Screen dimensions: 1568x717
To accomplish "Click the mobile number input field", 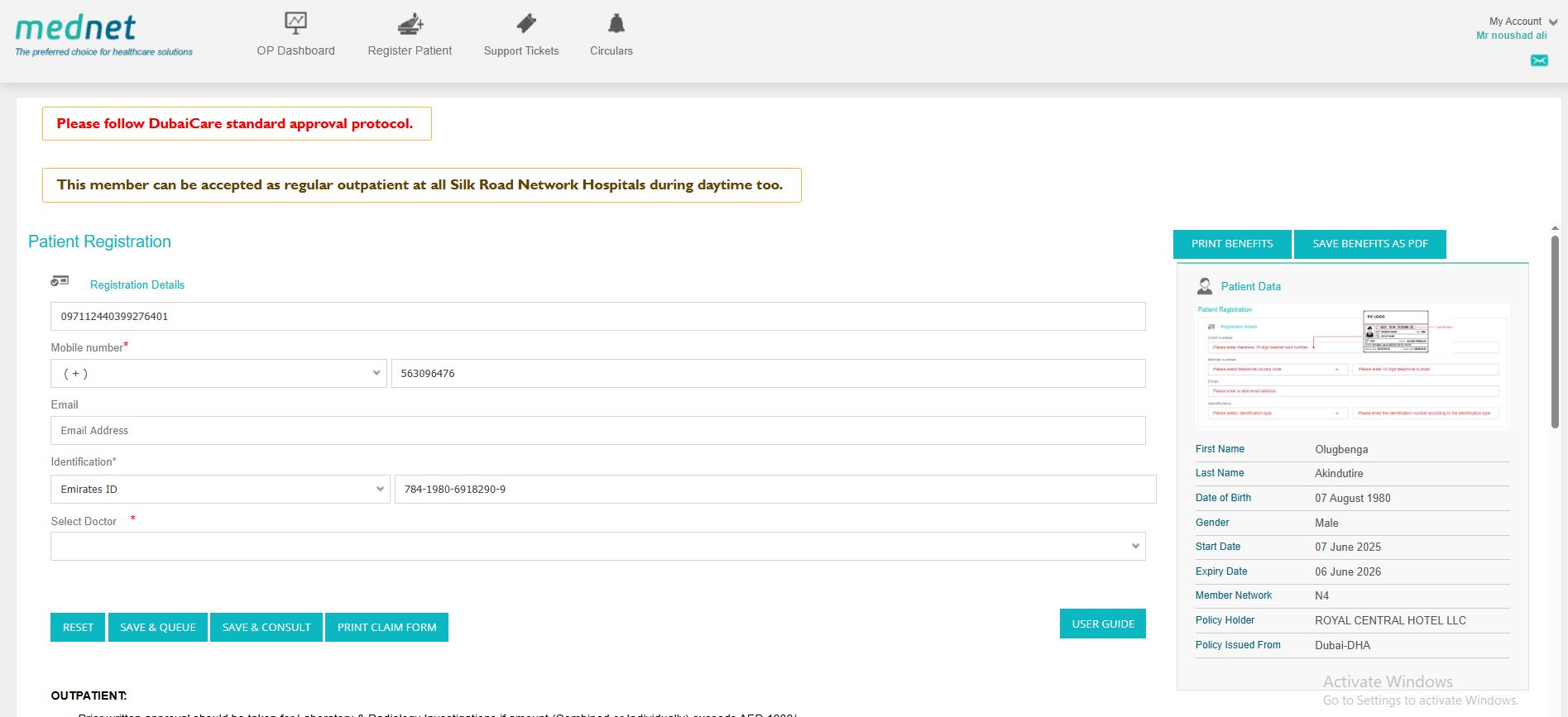I will (x=768, y=373).
